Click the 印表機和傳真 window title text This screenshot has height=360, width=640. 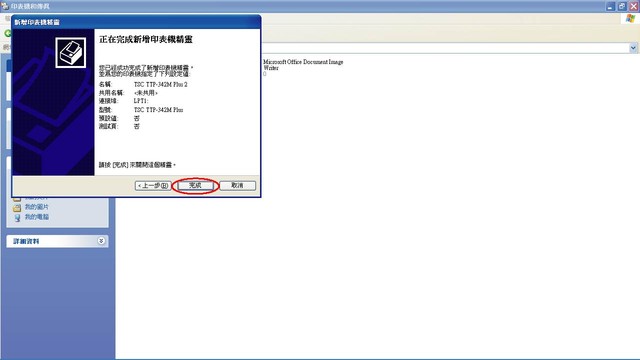click(x=30, y=6)
